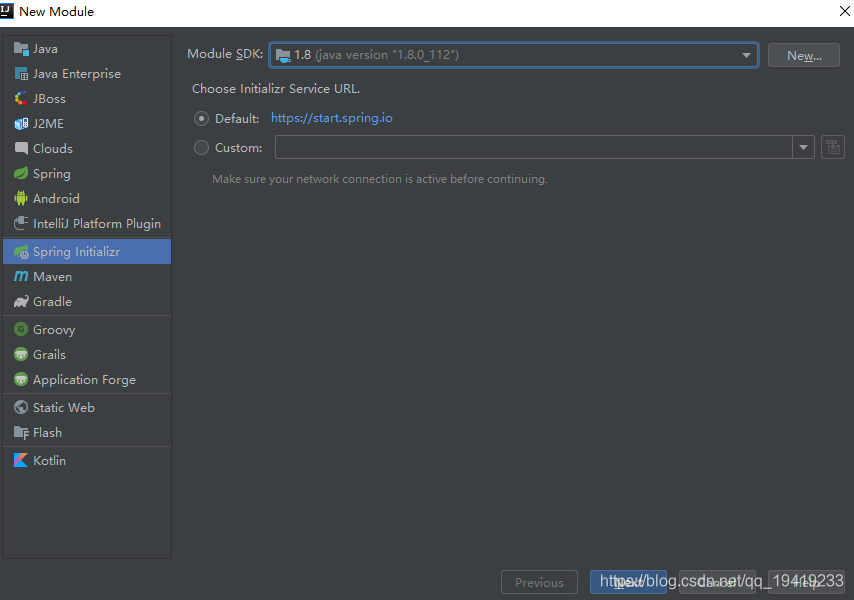Click the Groovy G icon

pyautogui.click(x=21, y=329)
